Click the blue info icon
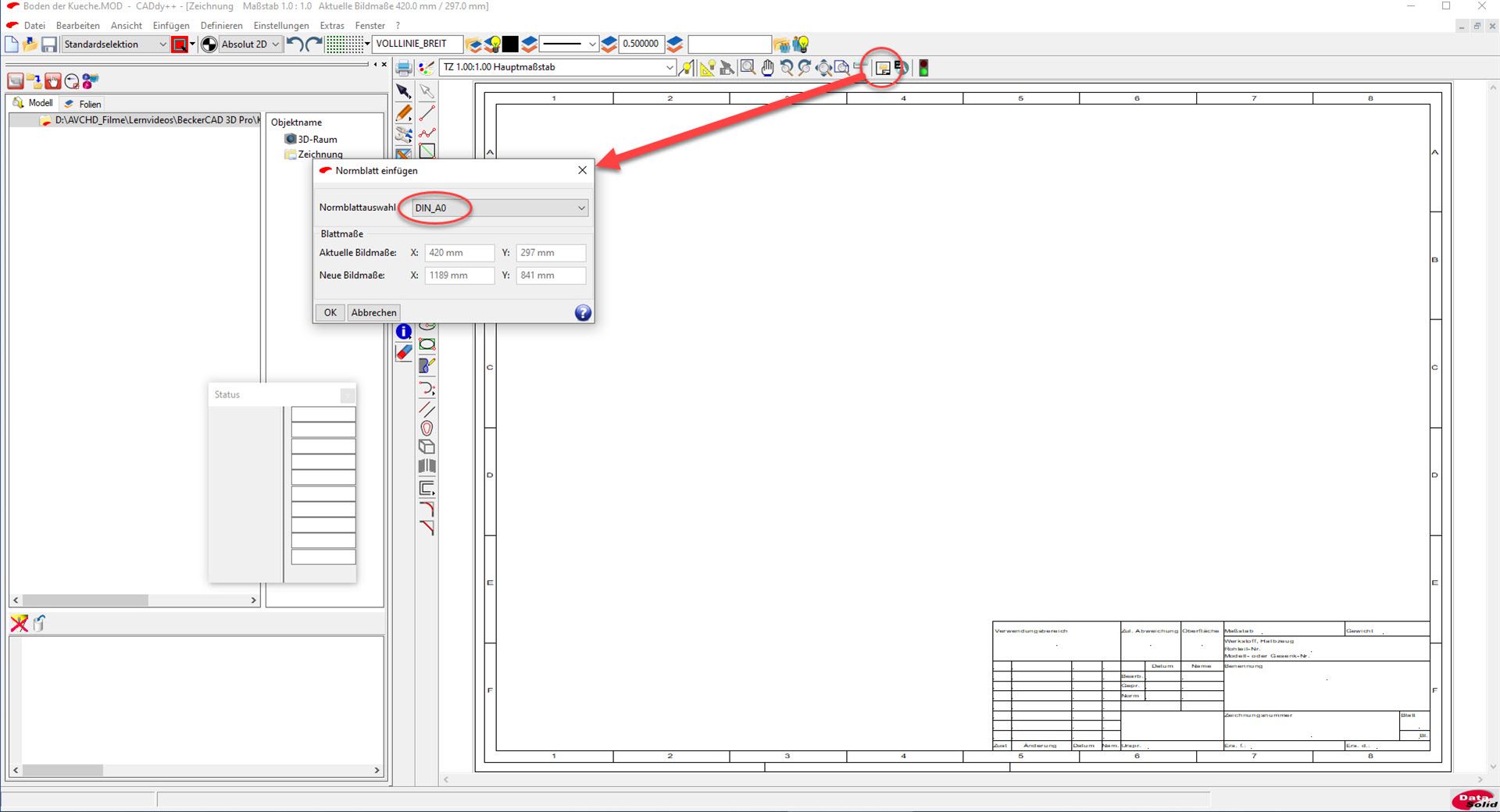This screenshot has height=812, width=1500. 404,332
